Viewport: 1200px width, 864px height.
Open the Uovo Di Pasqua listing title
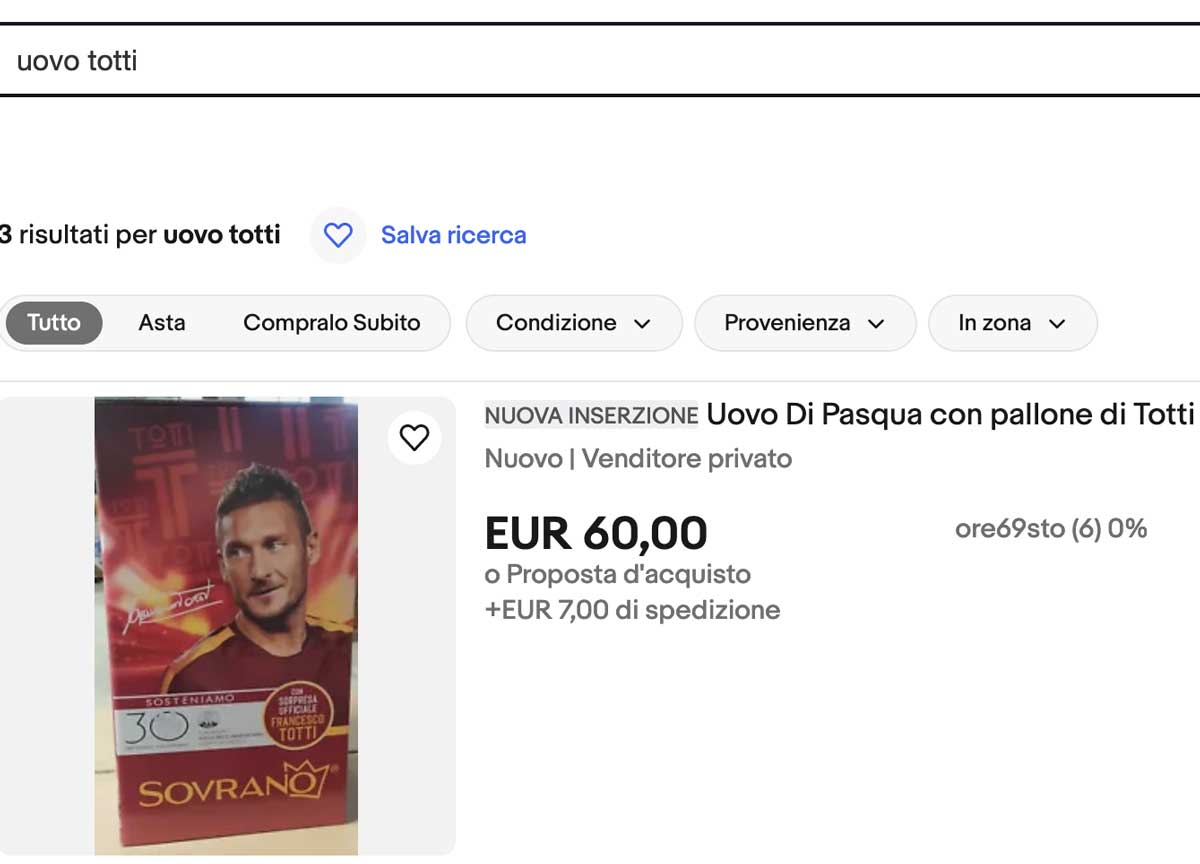[x=950, y=414]
